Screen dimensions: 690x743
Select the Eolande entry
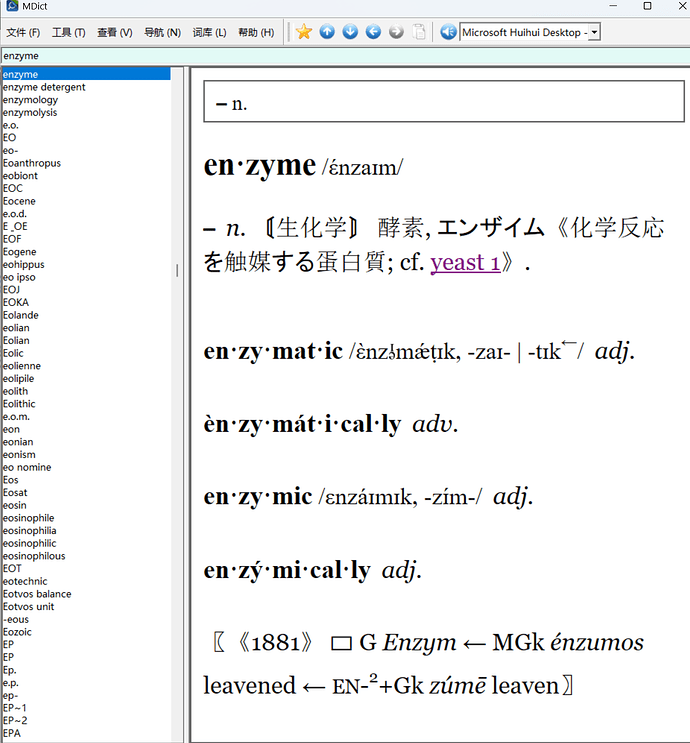(21, 316)
